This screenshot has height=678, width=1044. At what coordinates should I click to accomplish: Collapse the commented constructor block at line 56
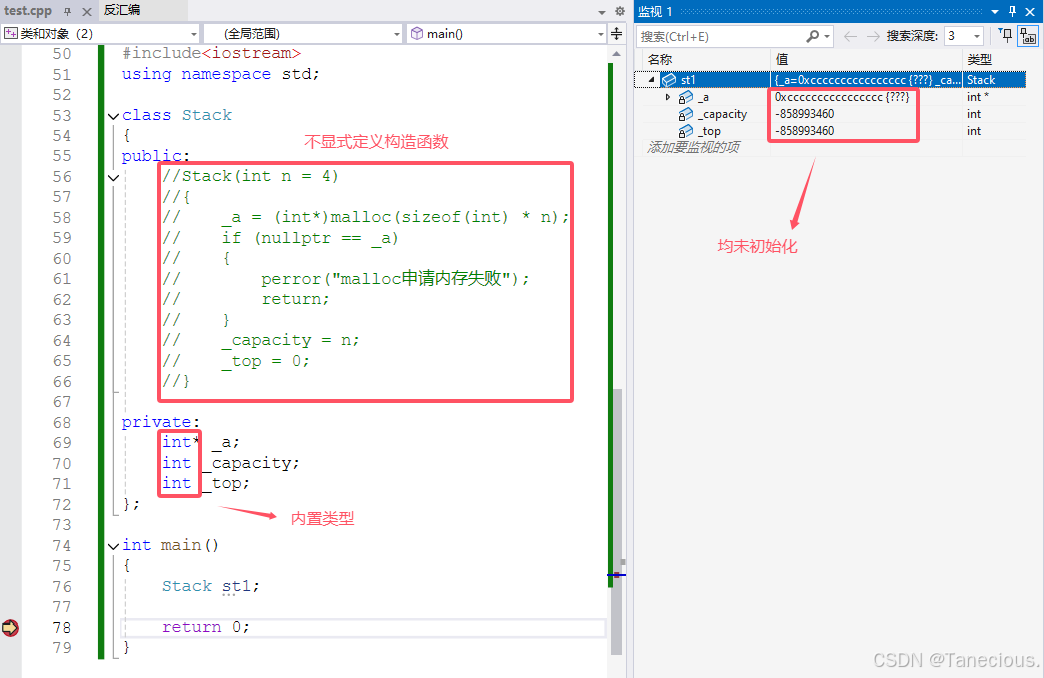113,177
